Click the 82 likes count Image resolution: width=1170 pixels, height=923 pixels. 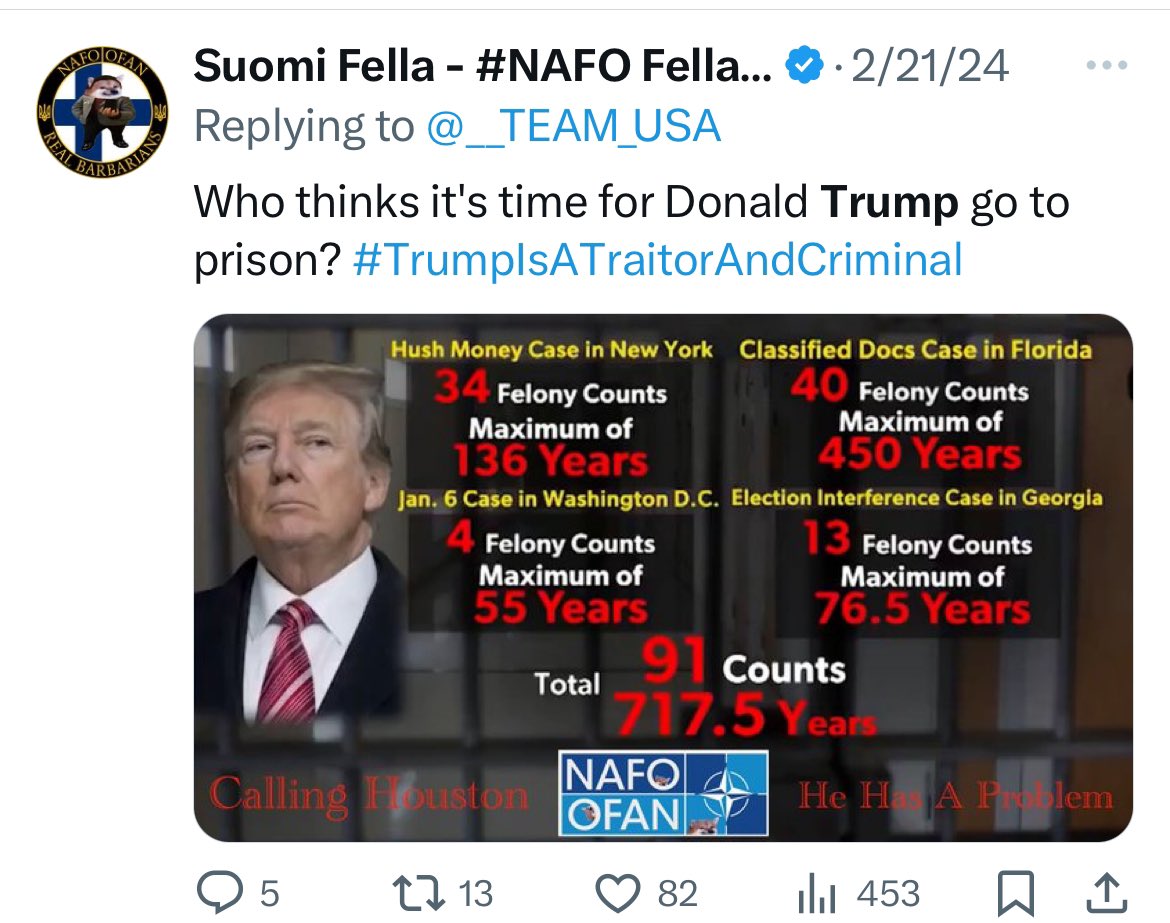click(677, 892)
